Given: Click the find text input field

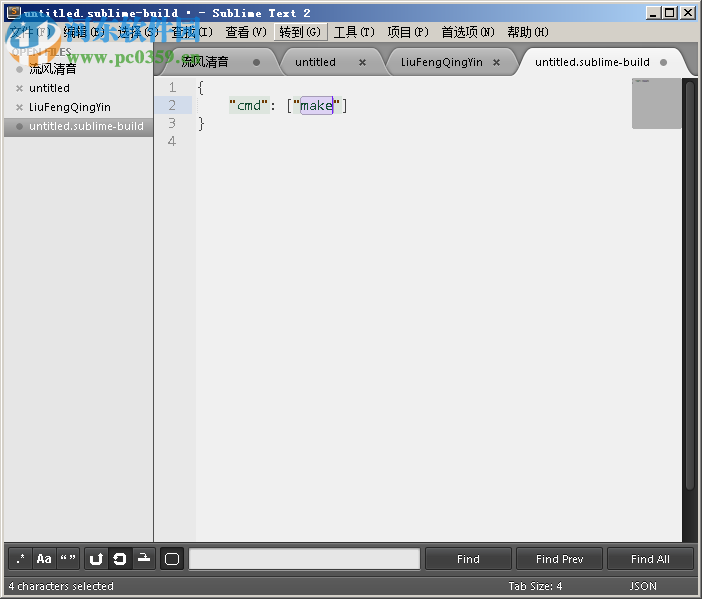Looking at the screenshot, I should (x=304, y=559).
